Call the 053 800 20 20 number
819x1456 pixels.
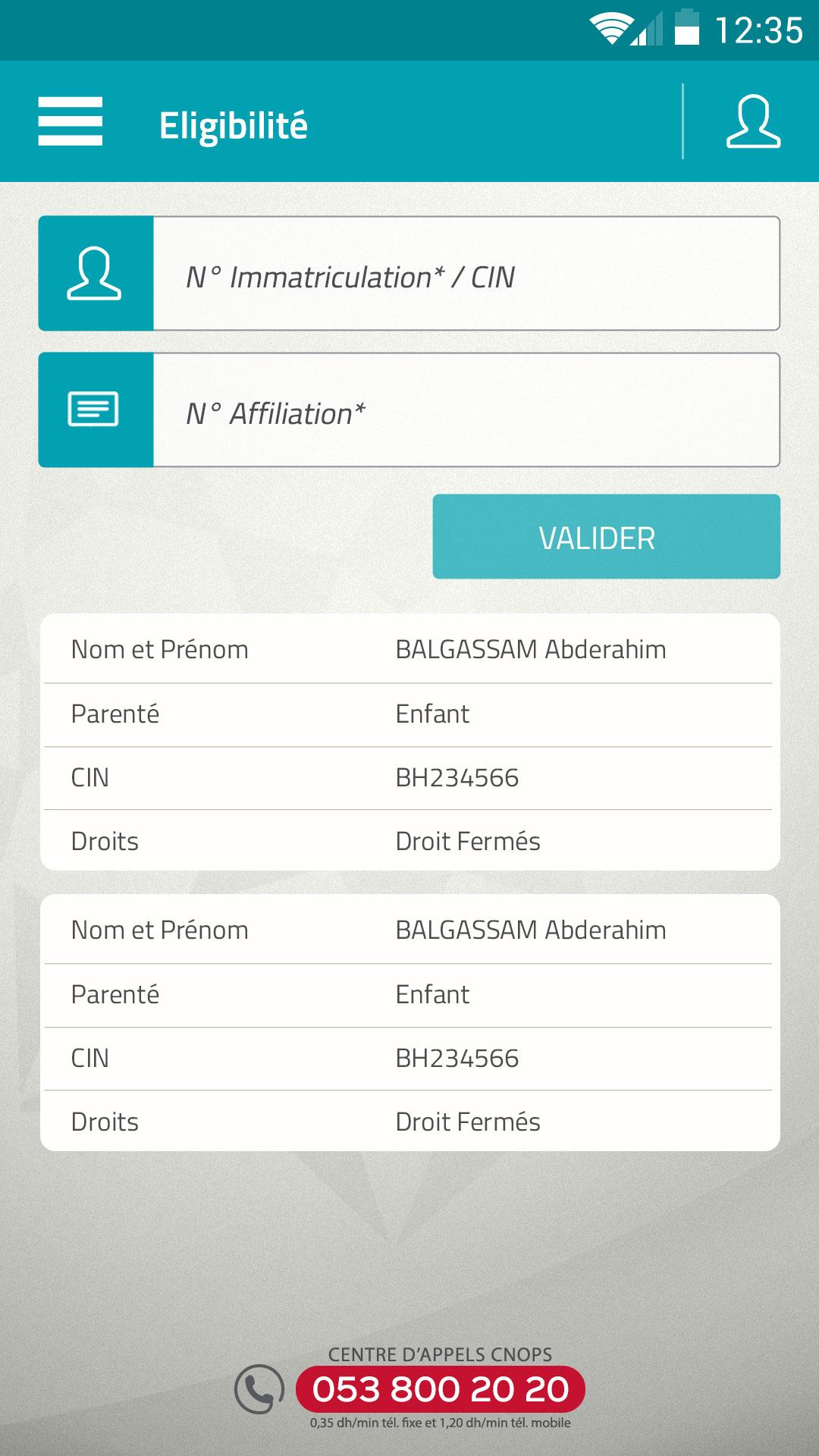[441, 1389]
